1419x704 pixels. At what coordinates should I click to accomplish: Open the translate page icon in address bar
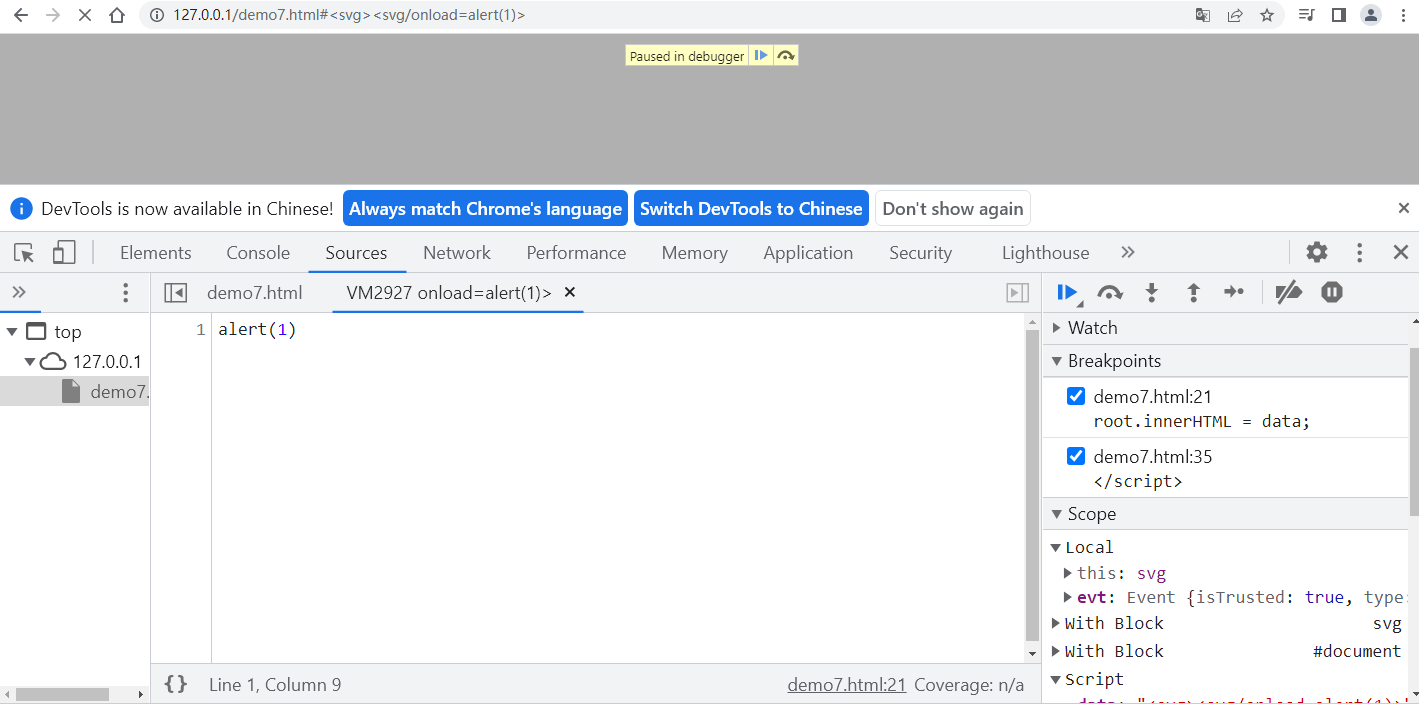1203,15
